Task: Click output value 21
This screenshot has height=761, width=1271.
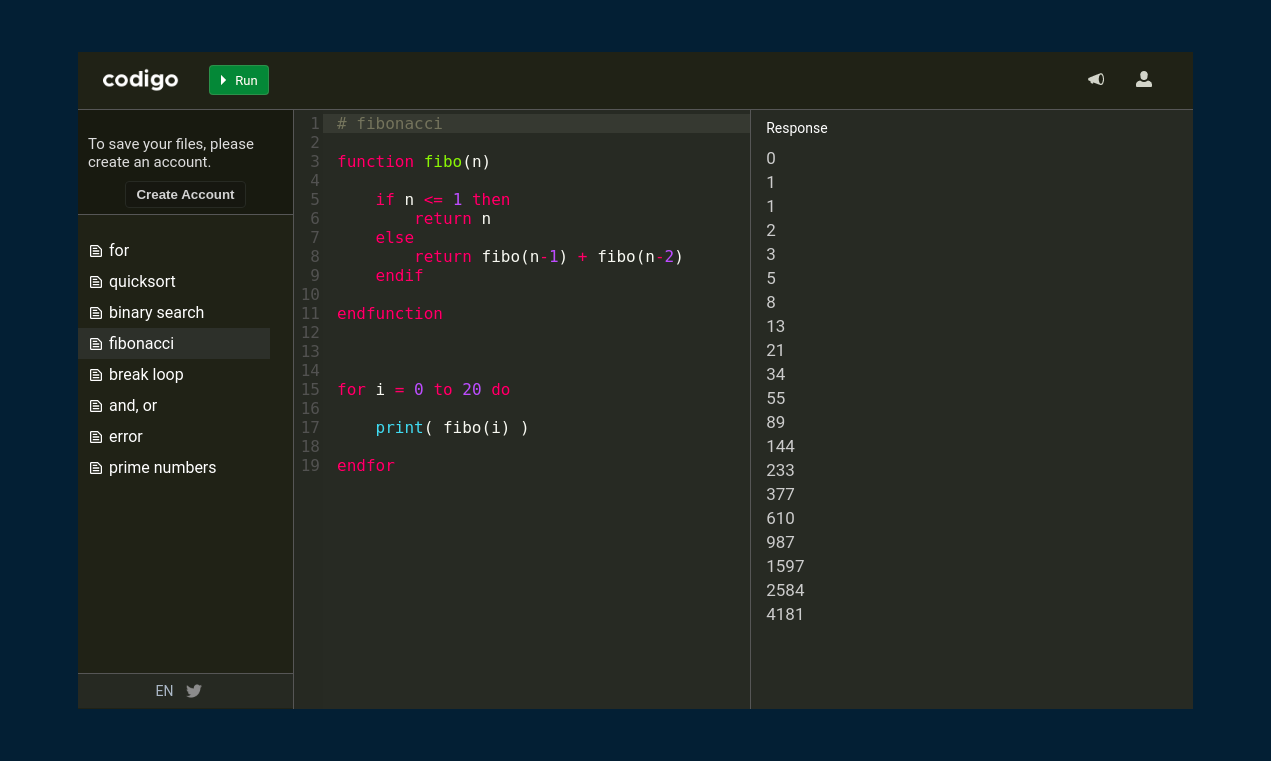Action: pyautogui.click(x=776, y=350)
